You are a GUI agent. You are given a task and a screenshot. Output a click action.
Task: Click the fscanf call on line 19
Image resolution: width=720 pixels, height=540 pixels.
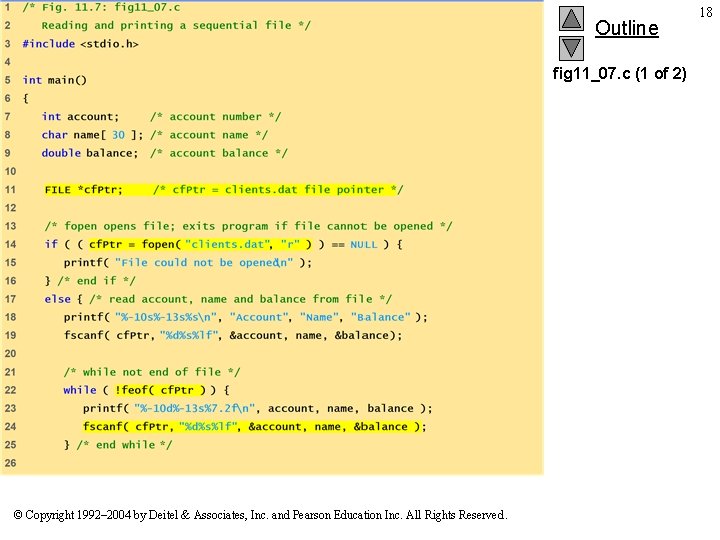233,335
